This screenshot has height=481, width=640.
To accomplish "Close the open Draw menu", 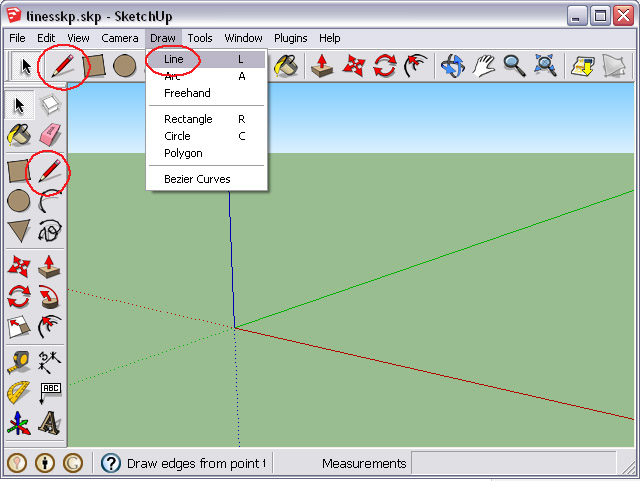I will [x=163, y=38].
